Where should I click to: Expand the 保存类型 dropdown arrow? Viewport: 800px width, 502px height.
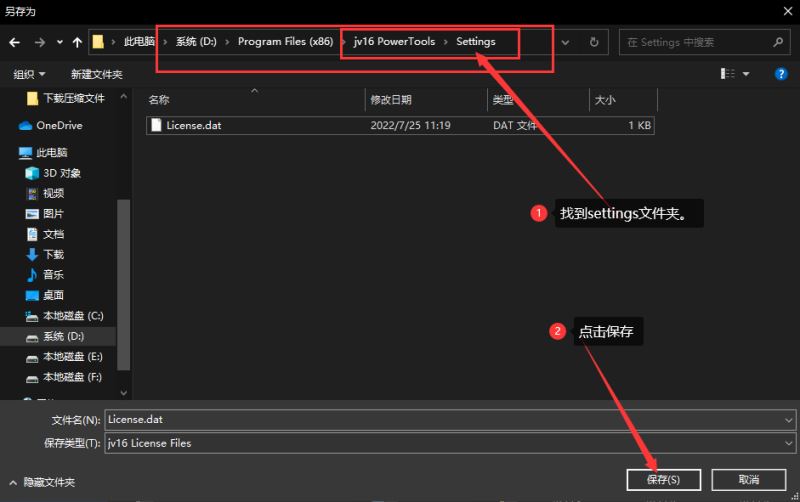click(789, 443)
